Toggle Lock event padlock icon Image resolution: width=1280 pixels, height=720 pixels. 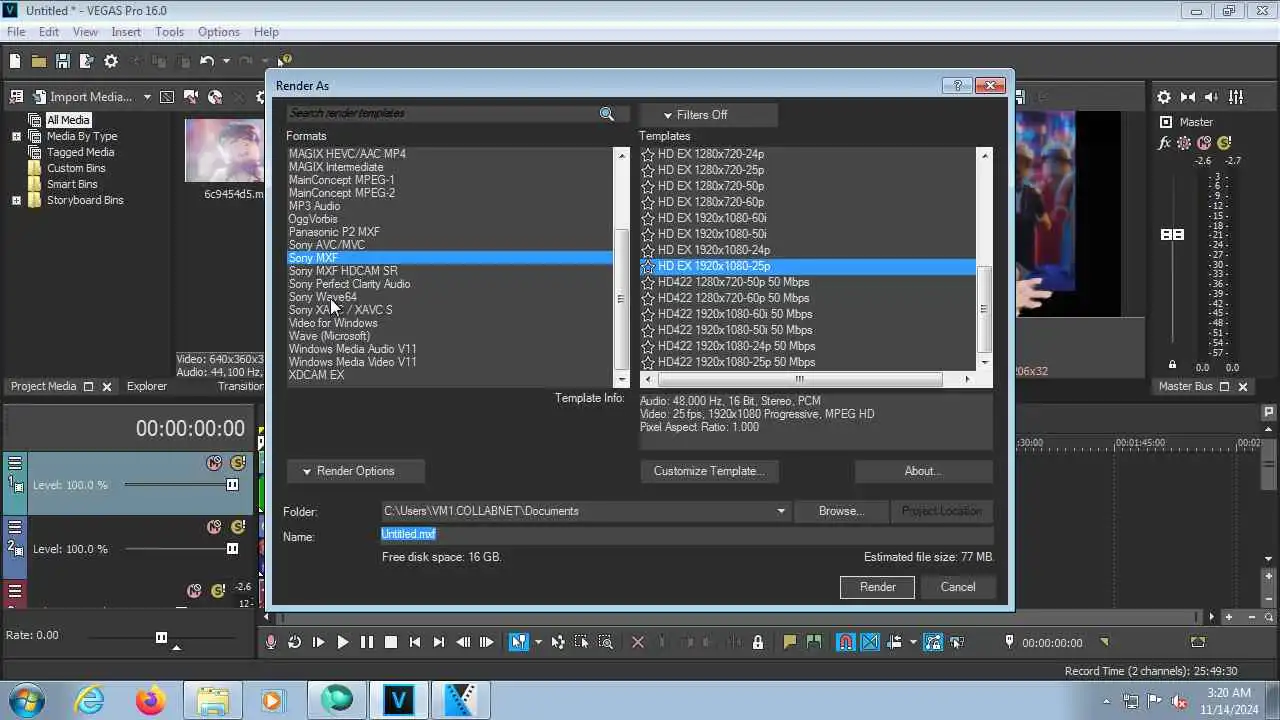click(758, 642)
